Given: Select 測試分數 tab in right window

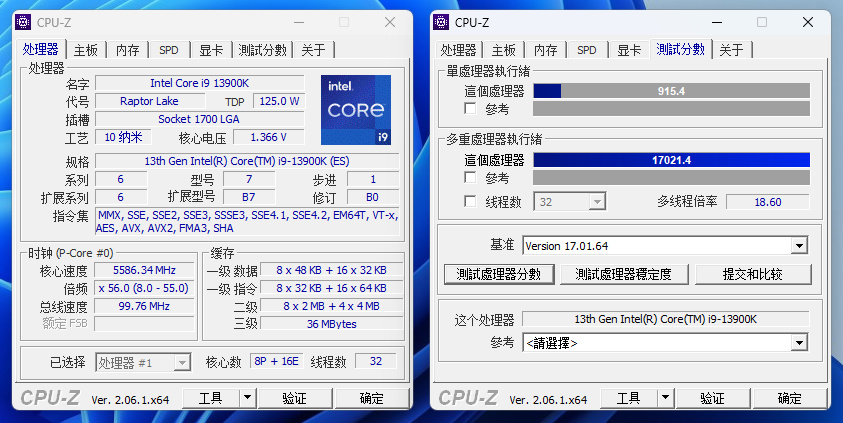Looking at the screenshot, I should (x=681, y=49).
